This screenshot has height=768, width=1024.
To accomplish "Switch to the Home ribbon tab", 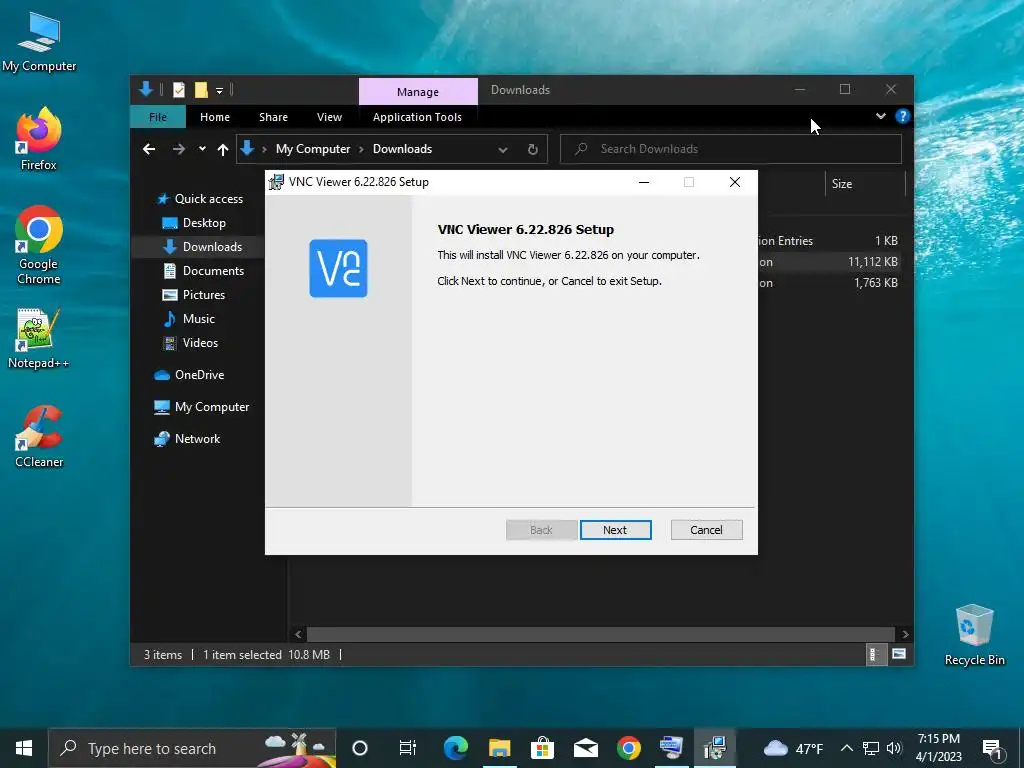I will point(215,117).
